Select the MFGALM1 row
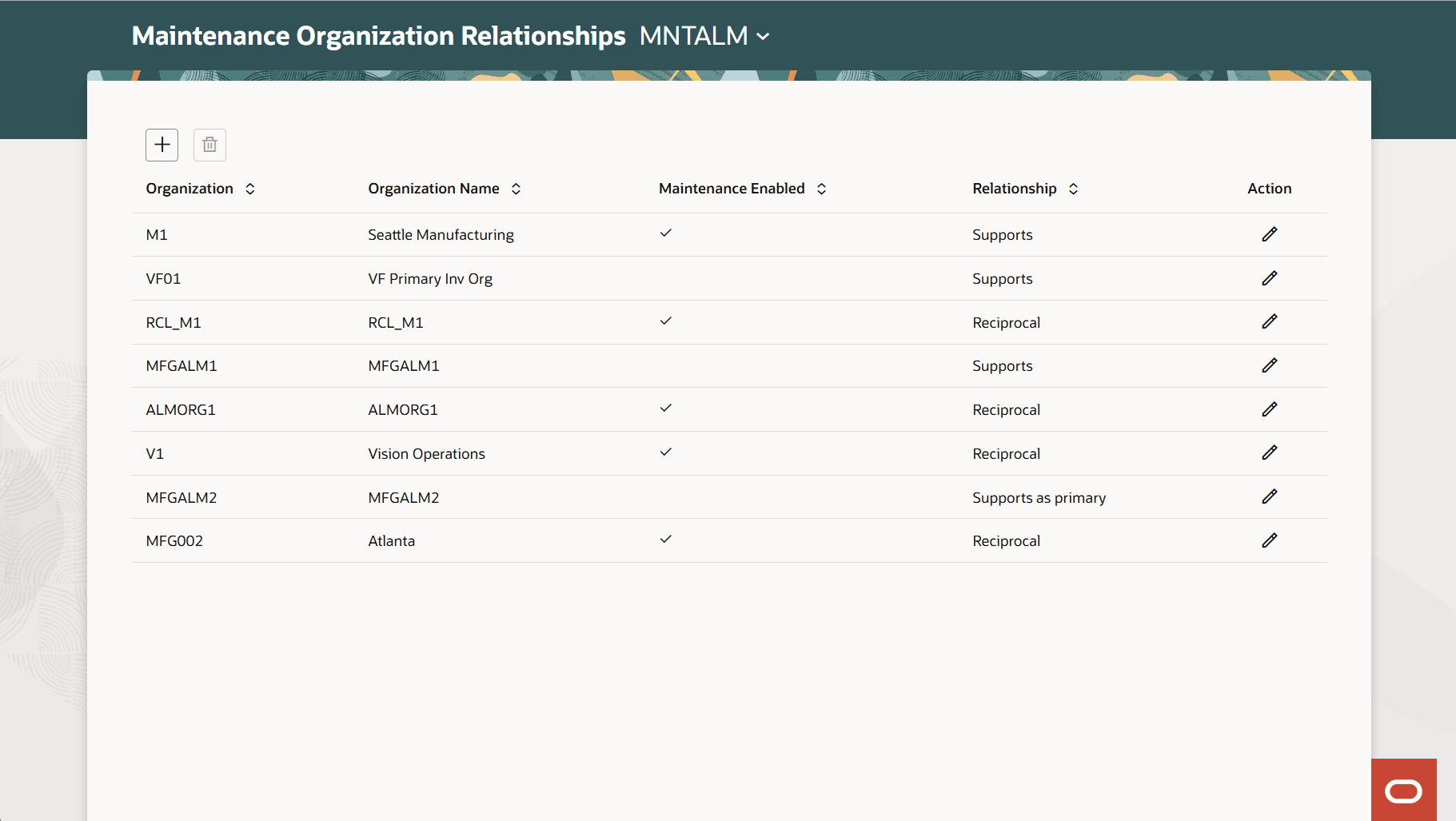 pos(182,365)
